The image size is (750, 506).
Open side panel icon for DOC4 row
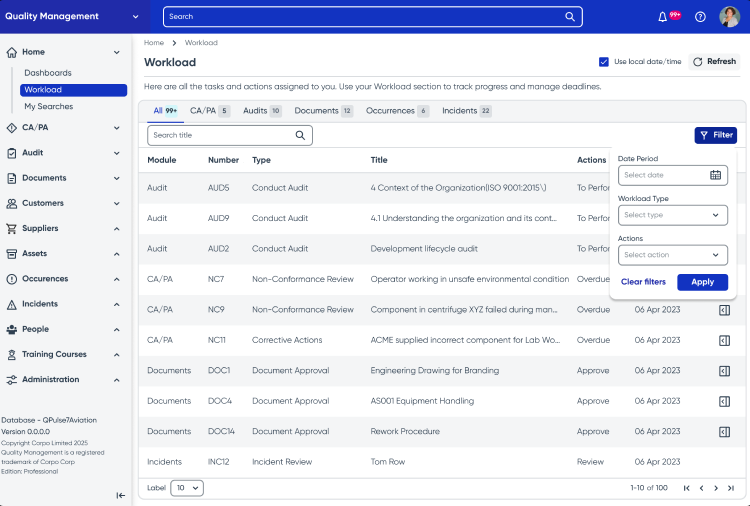(724, 401)
